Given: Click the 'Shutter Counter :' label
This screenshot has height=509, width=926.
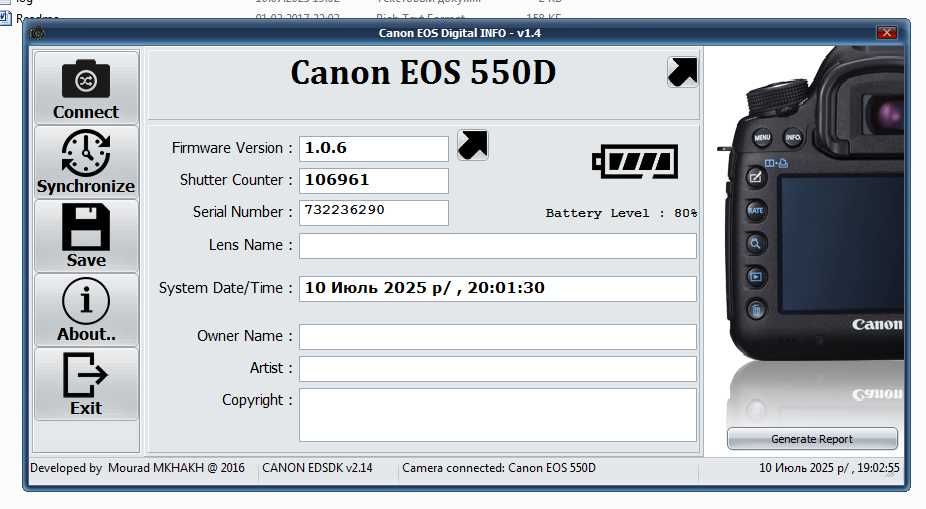Looking at the screenshot, I should click(x=236, y=180).
